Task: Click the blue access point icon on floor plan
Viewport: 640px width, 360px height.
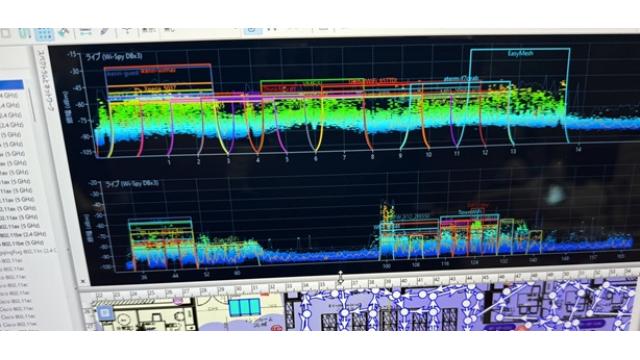Action: 105,313
